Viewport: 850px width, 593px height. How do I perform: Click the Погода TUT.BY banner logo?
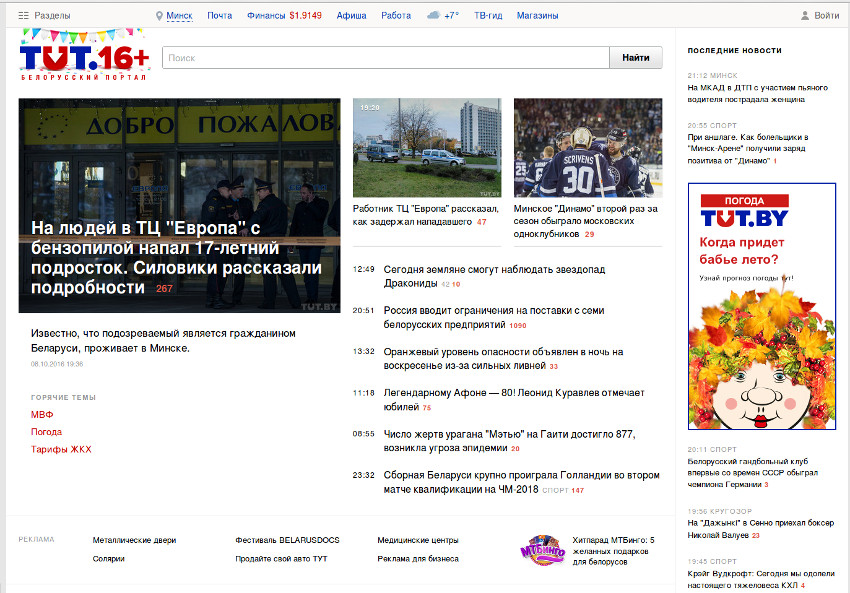744,210
